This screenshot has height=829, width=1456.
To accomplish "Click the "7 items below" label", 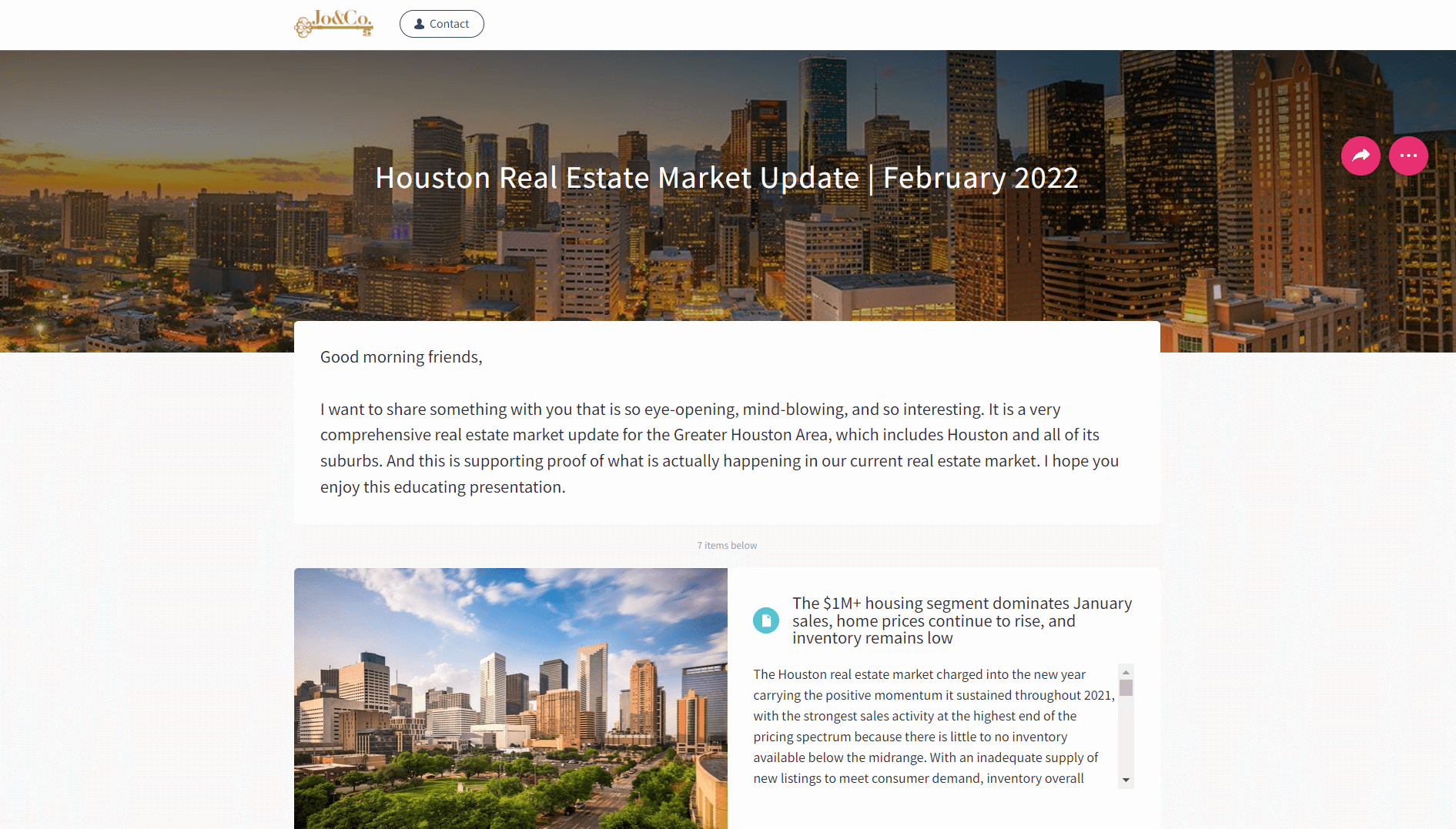I will pyautogui.click(x=727, y=546).
